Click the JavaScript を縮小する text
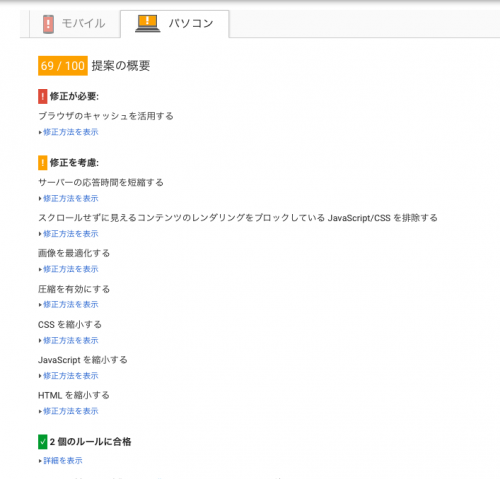500x479 pixels. coord(83,360)
